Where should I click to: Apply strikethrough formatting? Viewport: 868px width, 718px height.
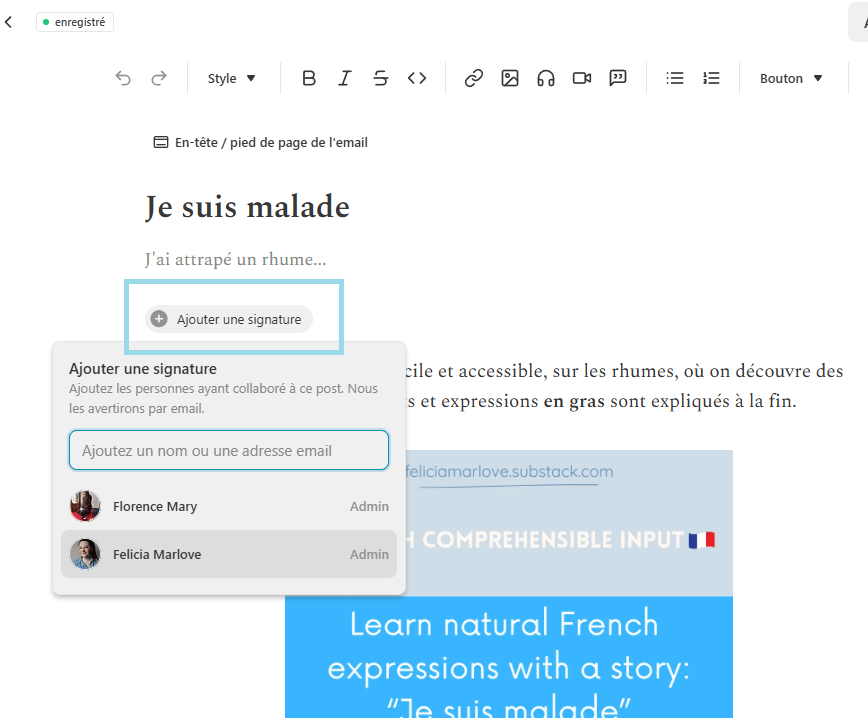tap(381, 78)
